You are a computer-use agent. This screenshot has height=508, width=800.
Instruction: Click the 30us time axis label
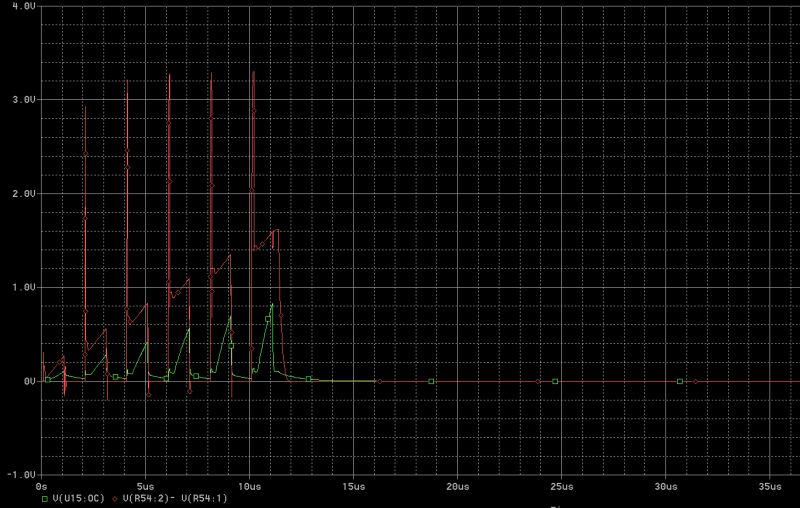[666, 487]
